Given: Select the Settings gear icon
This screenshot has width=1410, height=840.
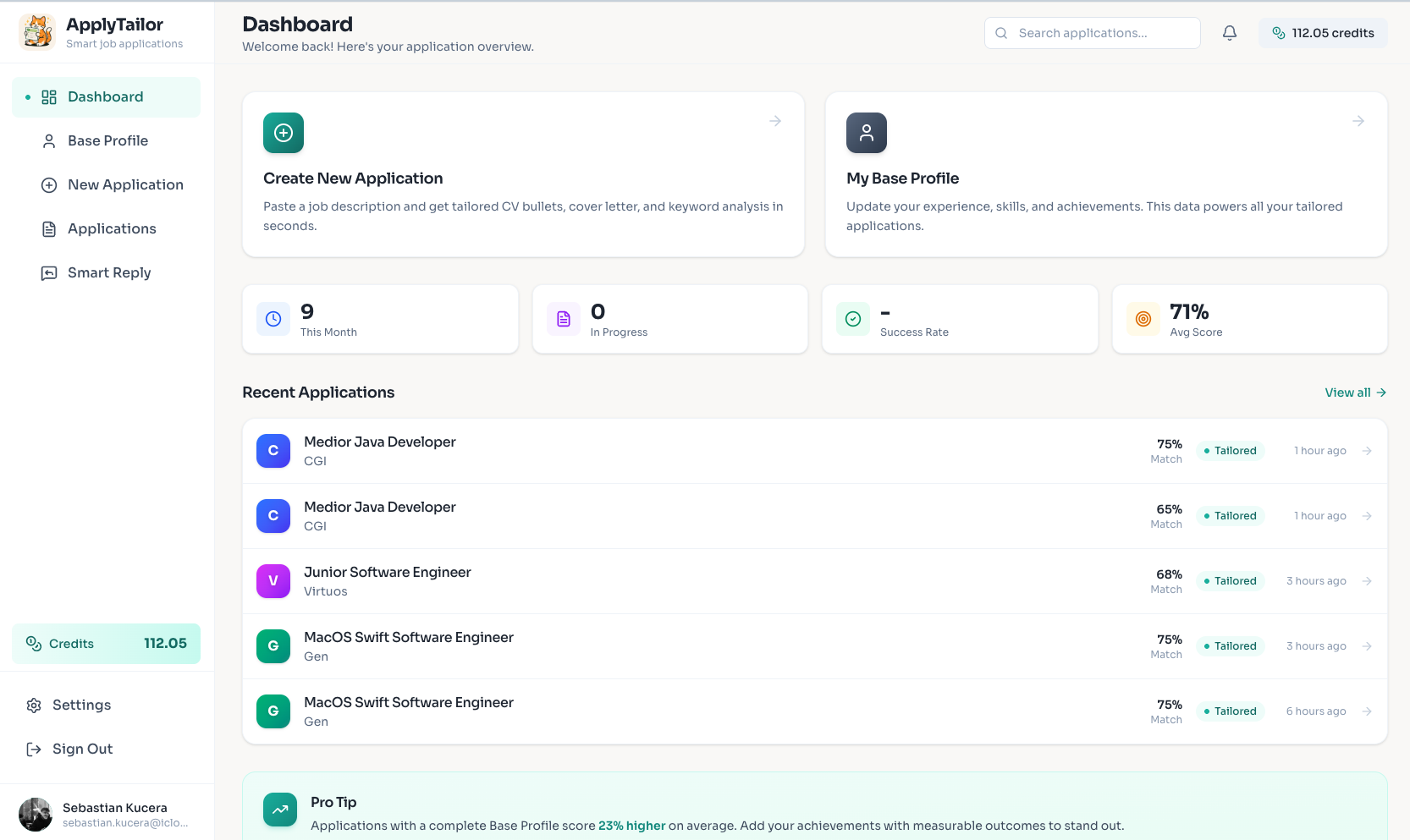Looking at the screenshot, I should click(33, 705).
